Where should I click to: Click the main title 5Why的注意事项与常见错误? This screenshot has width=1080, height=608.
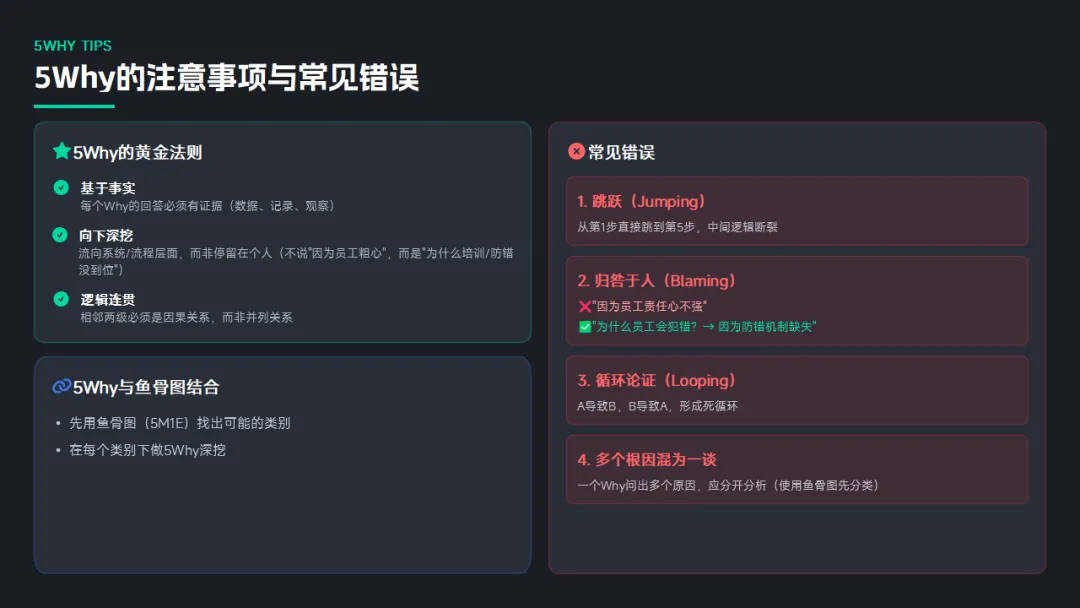click(x=227, y=78)
